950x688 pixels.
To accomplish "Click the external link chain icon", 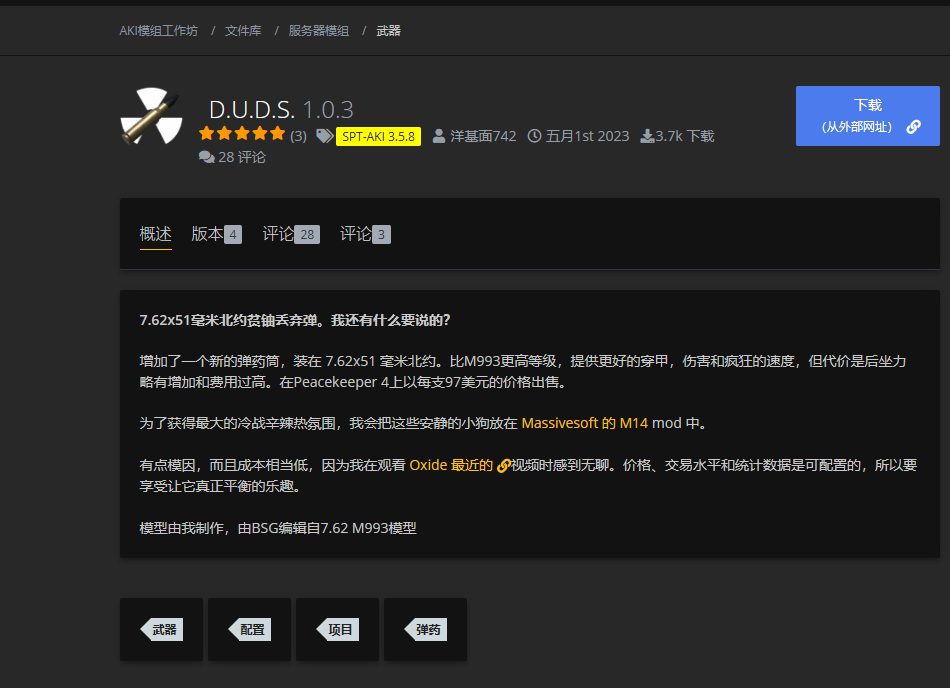I will coord(913,127).
